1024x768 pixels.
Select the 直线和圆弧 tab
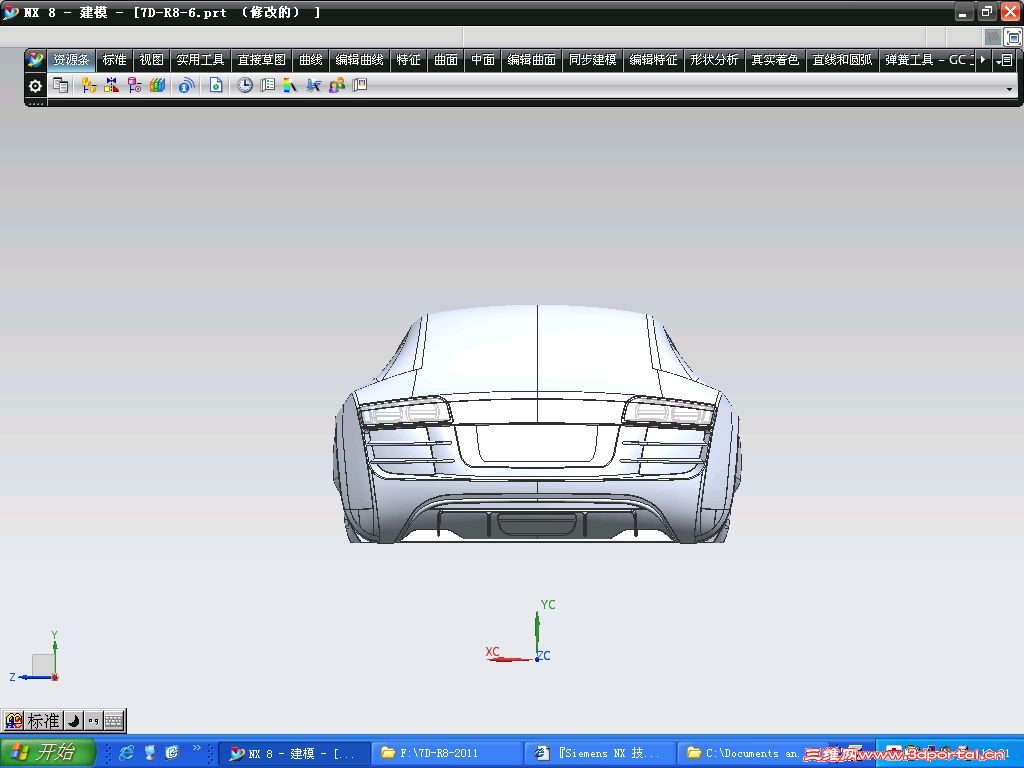tap(842, 60)
